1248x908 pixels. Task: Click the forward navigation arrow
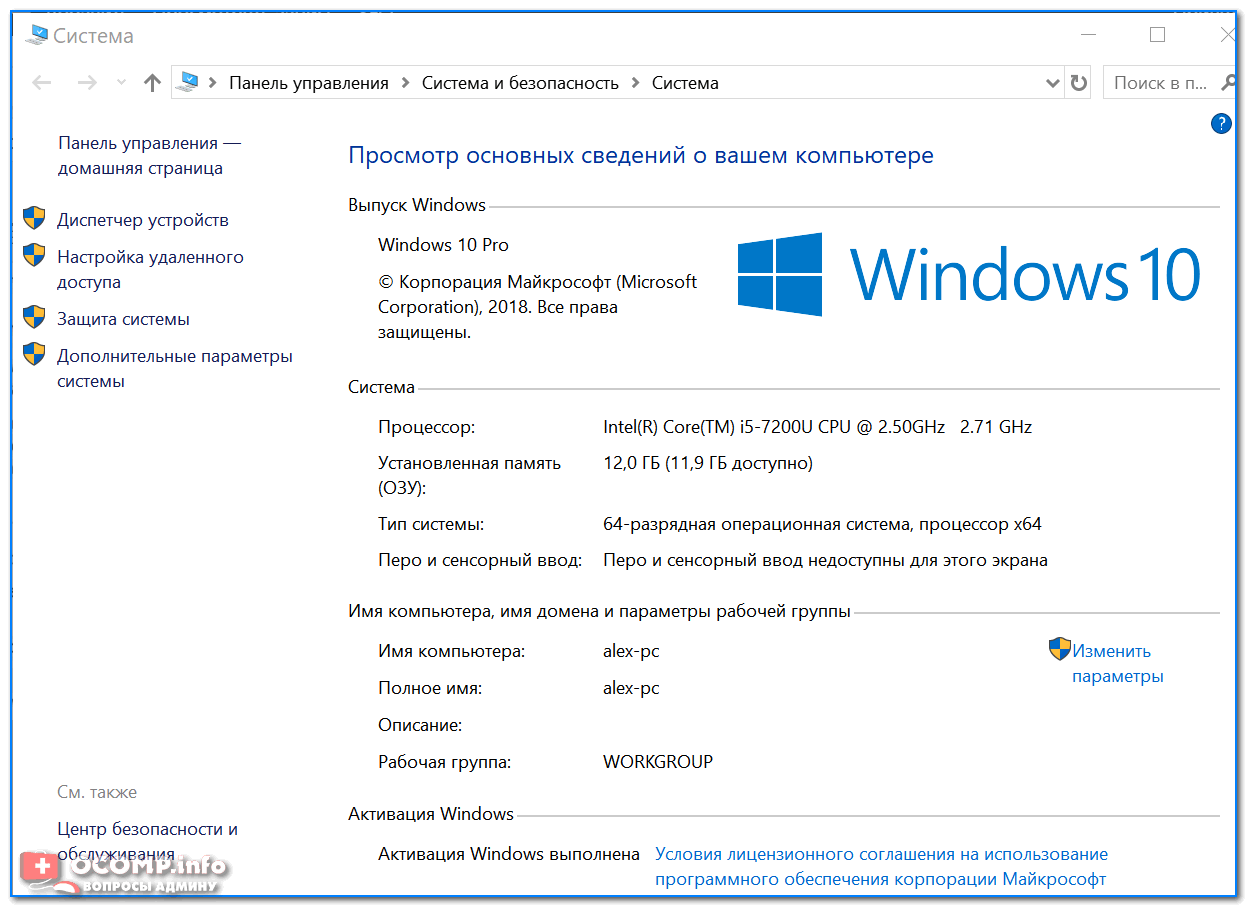87,83
